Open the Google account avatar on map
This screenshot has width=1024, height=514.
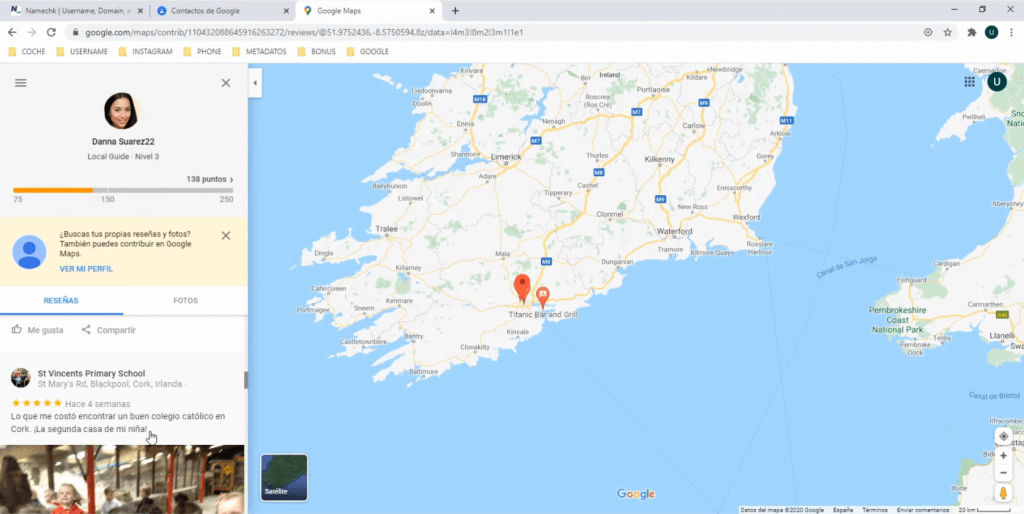[x=997, y=82]
